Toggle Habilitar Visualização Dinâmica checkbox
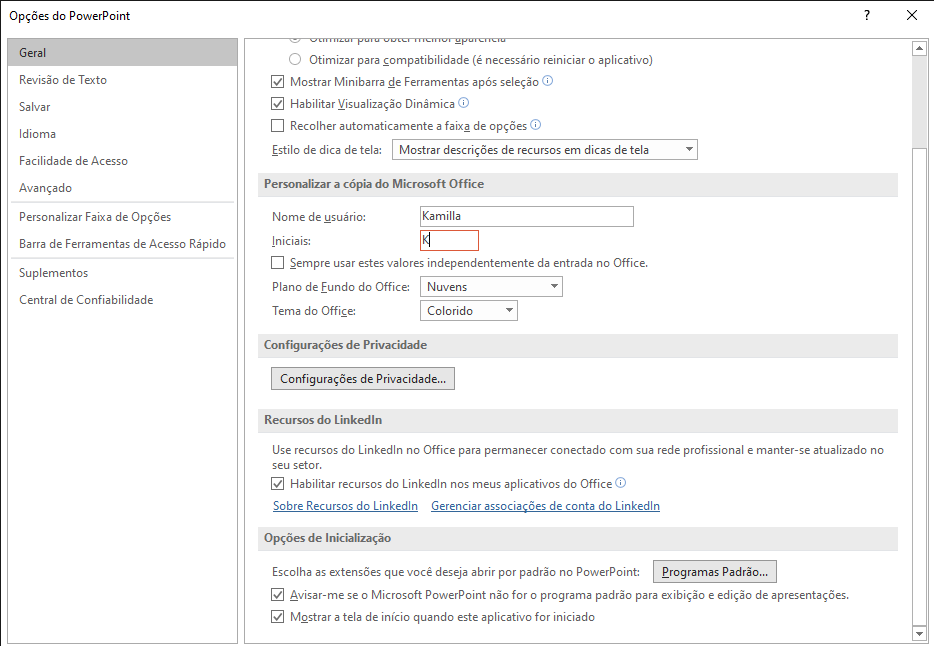This screenshot has height=646, width=934. coord(278,104)
